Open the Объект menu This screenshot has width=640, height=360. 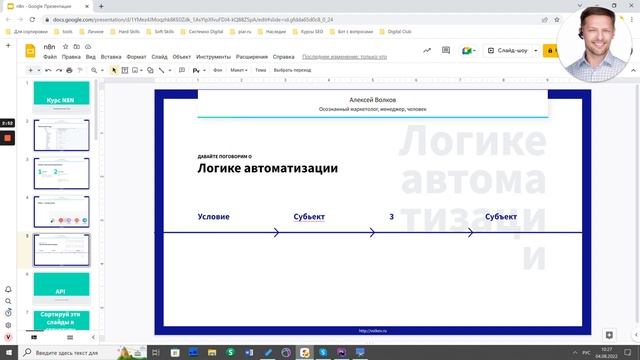182,57
